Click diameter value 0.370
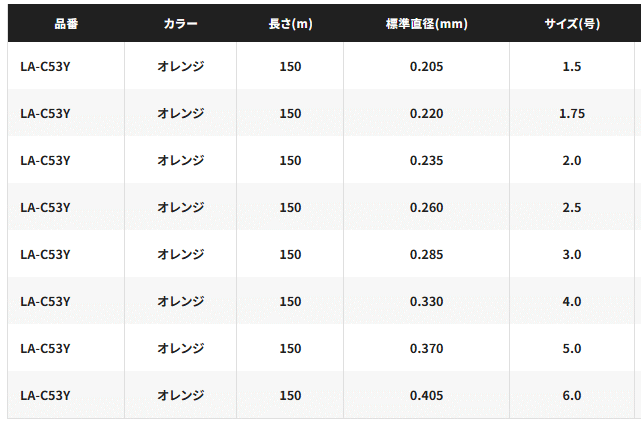The image size is (641, 425). pyautogui.click(x=426, y=349)
